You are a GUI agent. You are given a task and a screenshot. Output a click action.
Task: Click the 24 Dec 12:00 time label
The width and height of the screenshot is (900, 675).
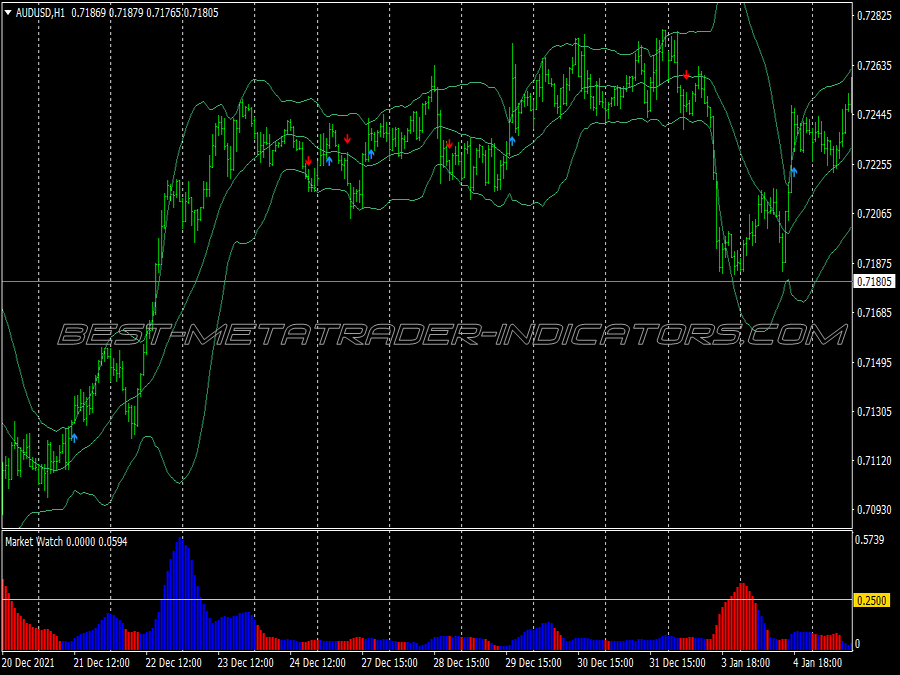pos(317,663)
